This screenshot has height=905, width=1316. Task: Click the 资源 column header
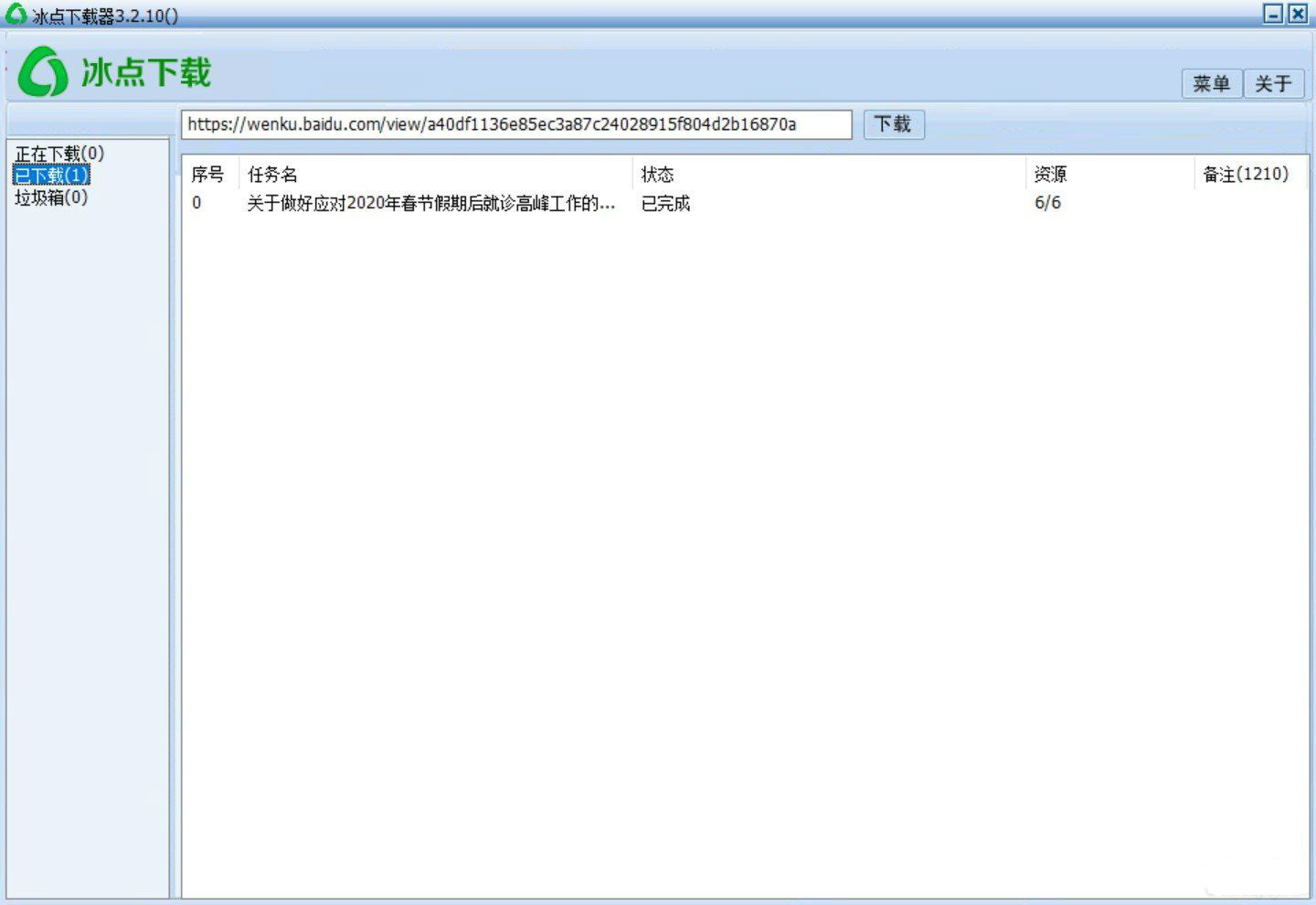[x=1109, y=174]
